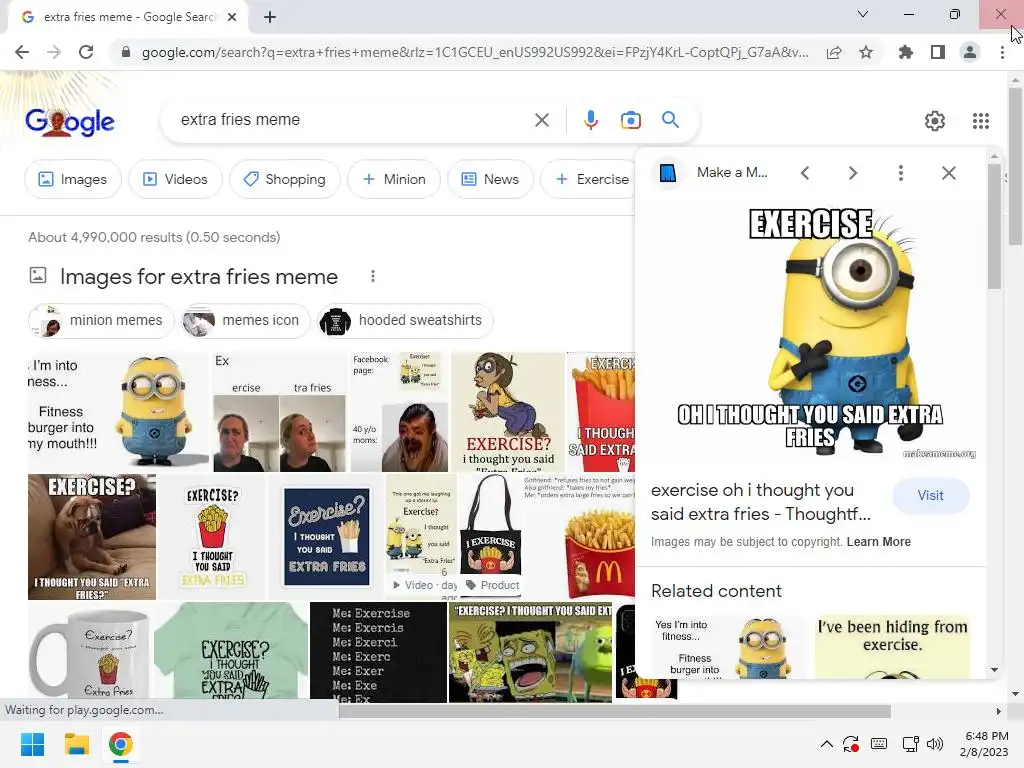
Task: Submit search with magnifying glass
Action: pyautogui.click(x=670, y=120)
